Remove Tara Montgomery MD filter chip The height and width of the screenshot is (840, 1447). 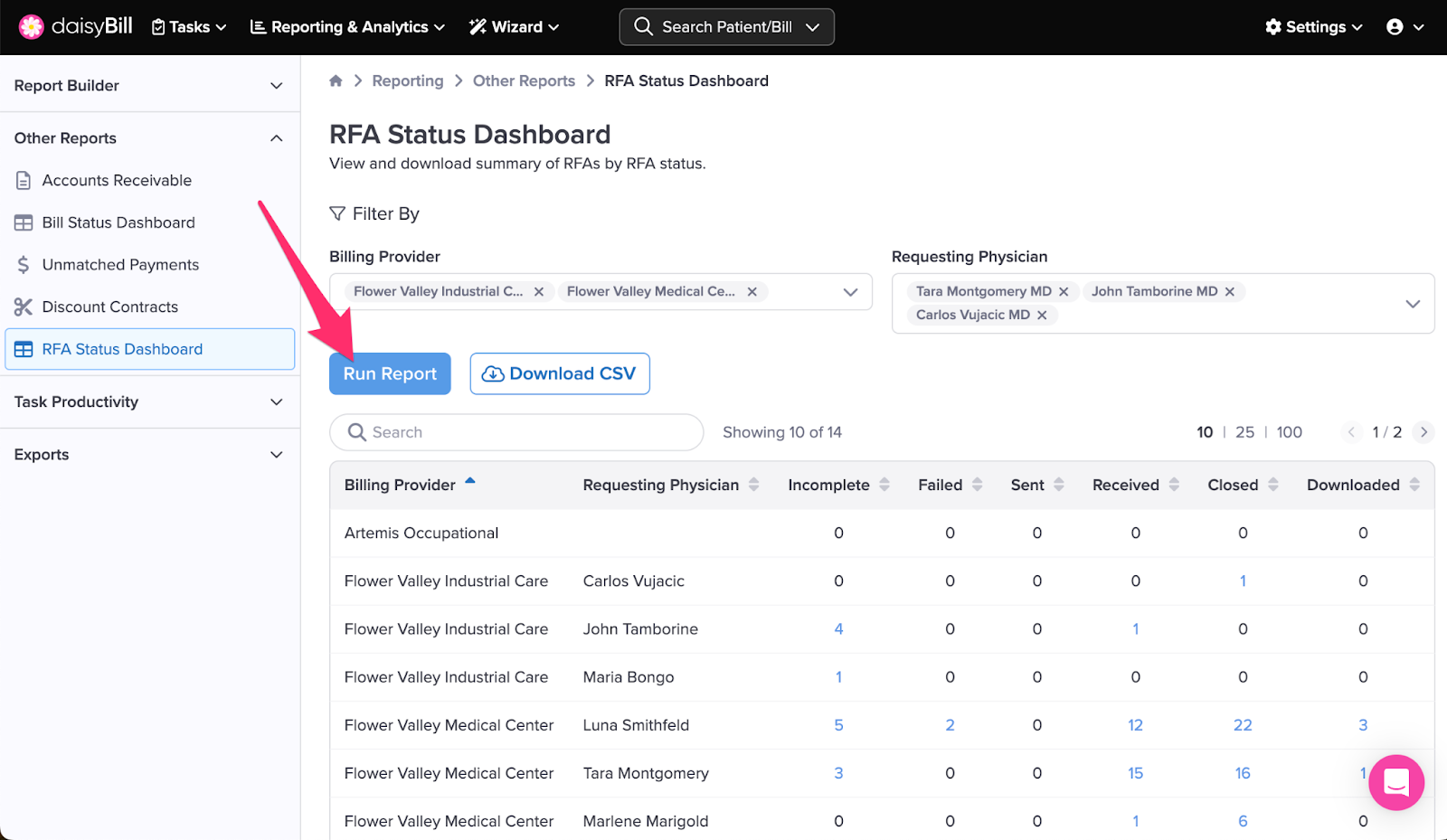(1064, 291)
